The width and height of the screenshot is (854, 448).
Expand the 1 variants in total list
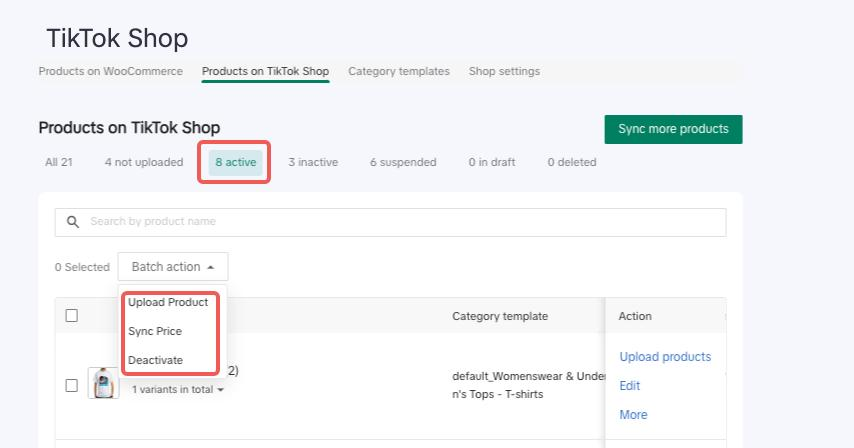coord(178,390)
